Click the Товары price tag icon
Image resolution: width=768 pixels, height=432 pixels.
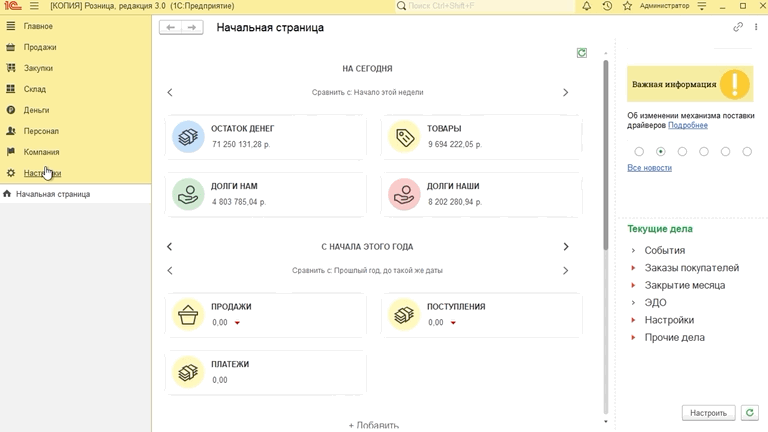coord(404,137)
